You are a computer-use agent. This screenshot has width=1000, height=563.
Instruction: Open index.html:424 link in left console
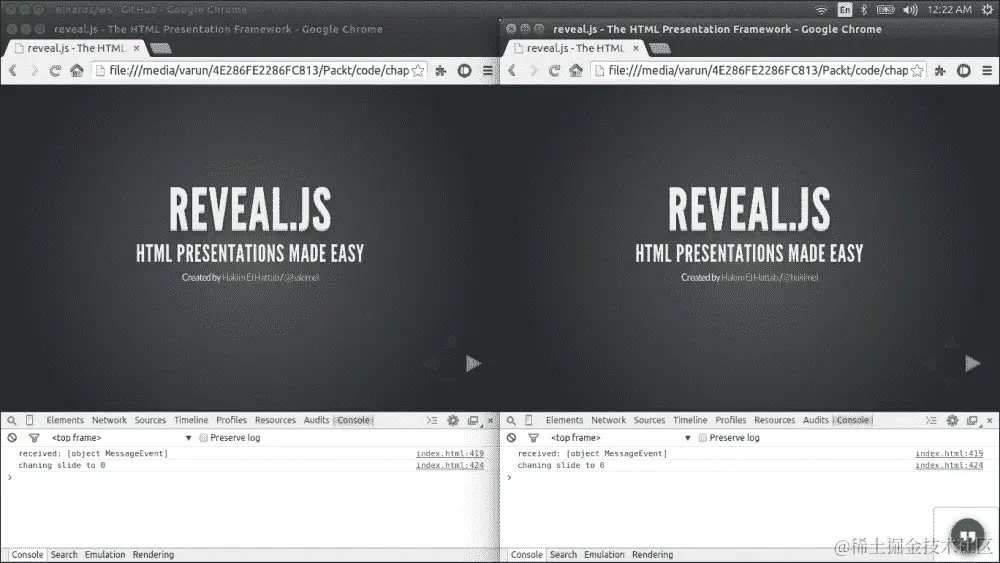(x=450, y=465)
